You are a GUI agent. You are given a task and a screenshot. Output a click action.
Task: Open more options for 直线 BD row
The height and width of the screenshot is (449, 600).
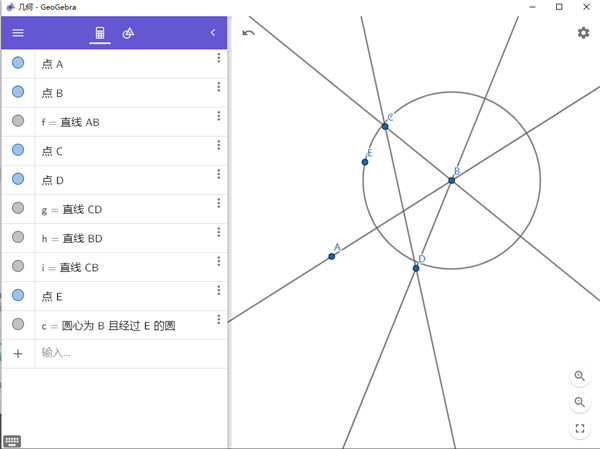click(218, 232)
